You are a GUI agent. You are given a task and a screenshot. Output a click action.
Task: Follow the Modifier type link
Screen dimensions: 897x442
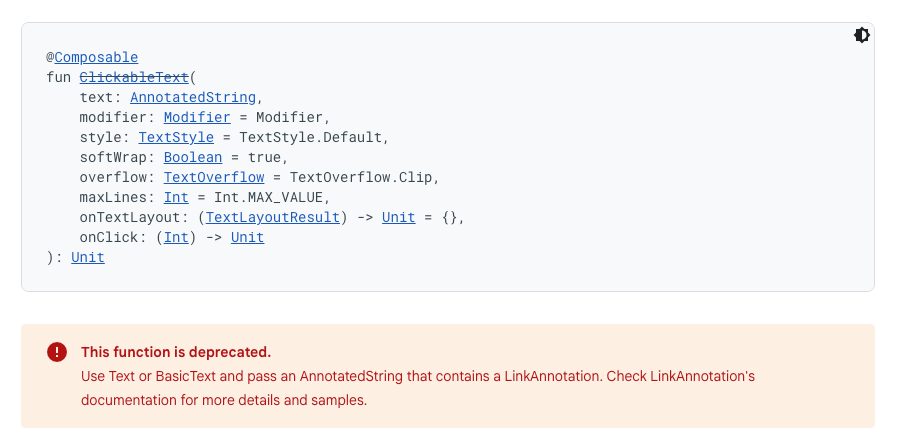point(197,117)
